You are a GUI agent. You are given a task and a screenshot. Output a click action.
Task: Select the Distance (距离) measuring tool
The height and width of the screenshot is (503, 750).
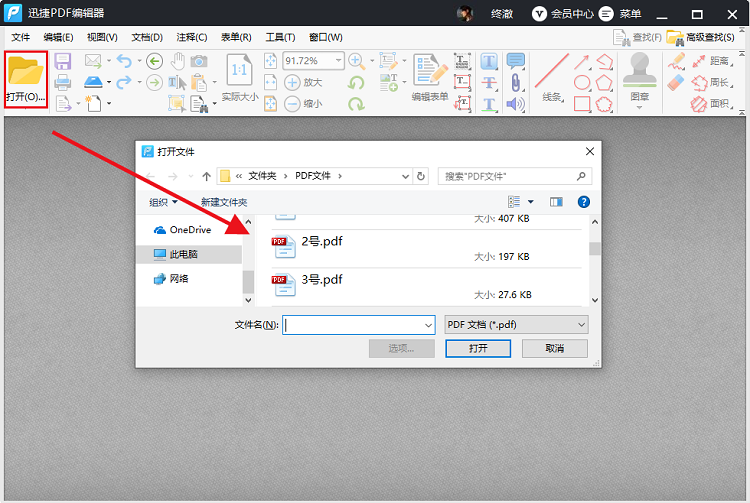(x=712, y=61)
